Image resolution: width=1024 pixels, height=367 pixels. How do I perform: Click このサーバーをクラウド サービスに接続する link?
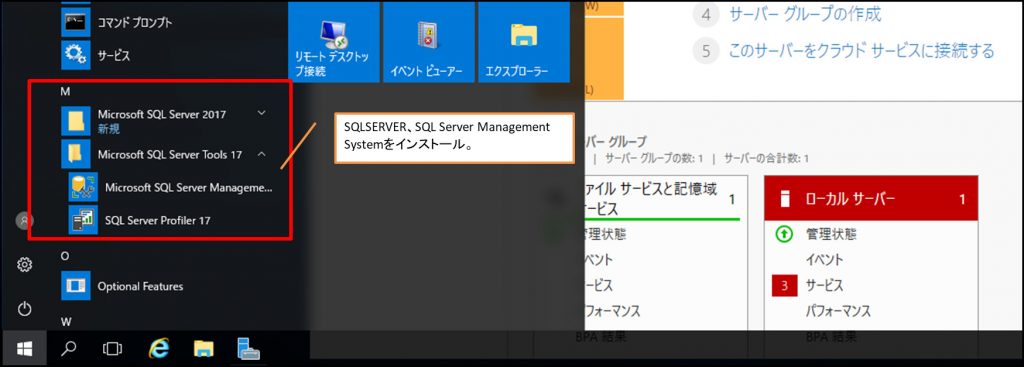[861, 50]
